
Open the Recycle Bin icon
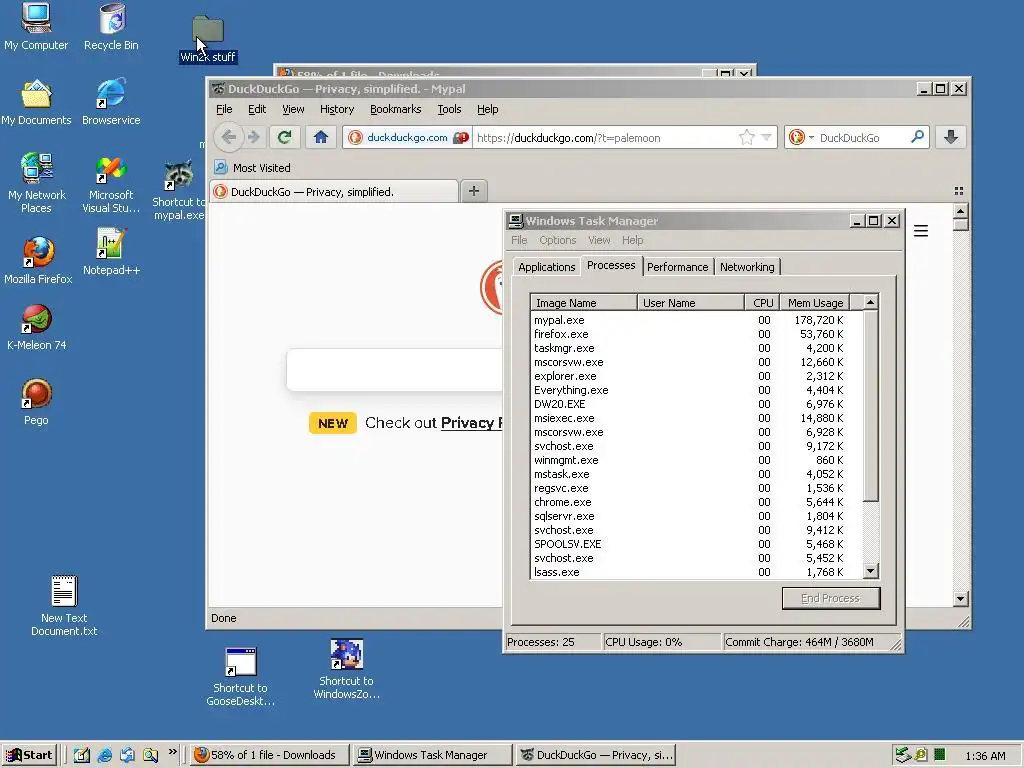click(112, 26)
